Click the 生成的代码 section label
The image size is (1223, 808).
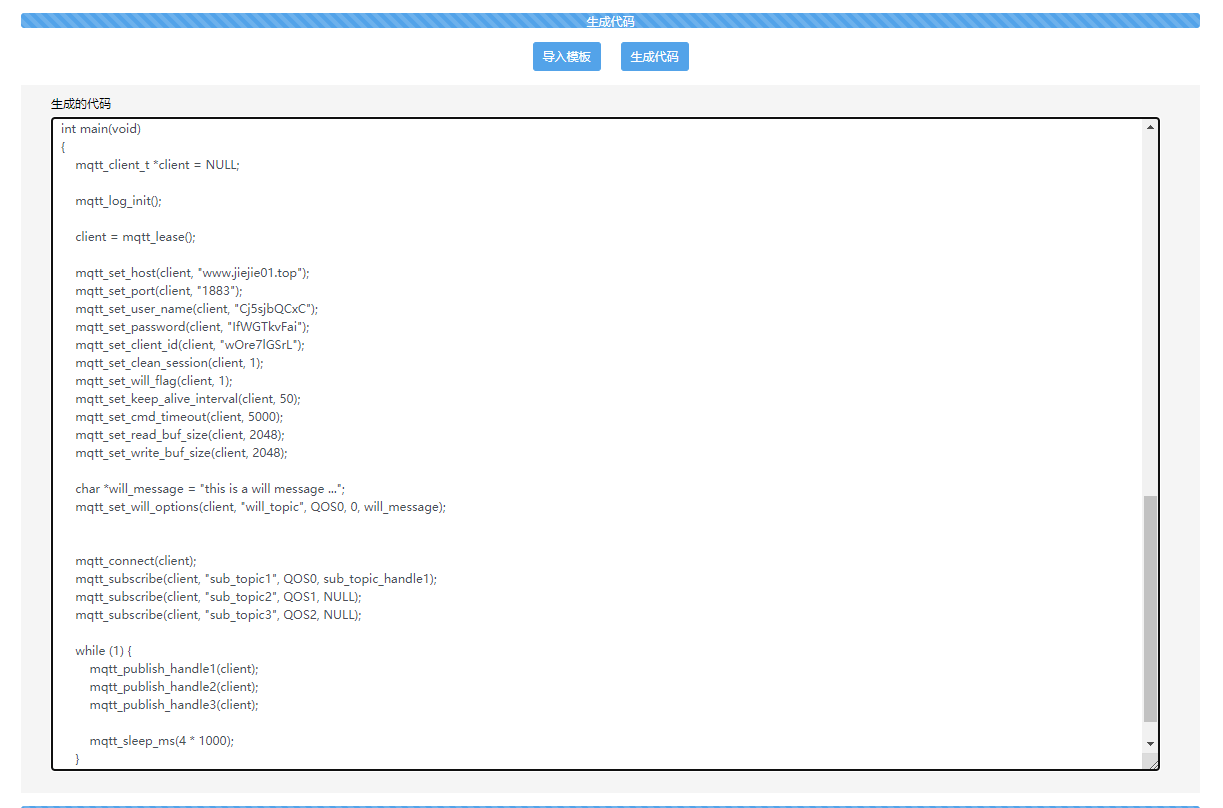pyautogui.click(x=76, y=102)
